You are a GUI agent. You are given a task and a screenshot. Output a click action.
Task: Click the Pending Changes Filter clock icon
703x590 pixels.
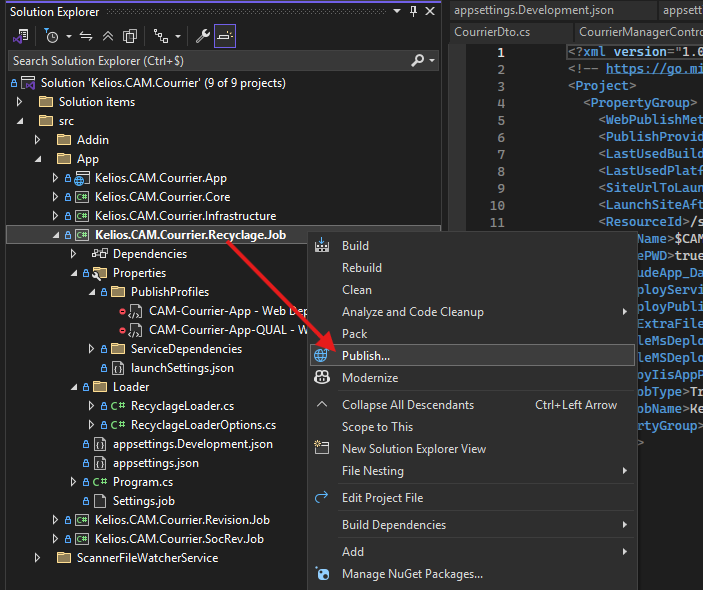click(x=52, y=36)
